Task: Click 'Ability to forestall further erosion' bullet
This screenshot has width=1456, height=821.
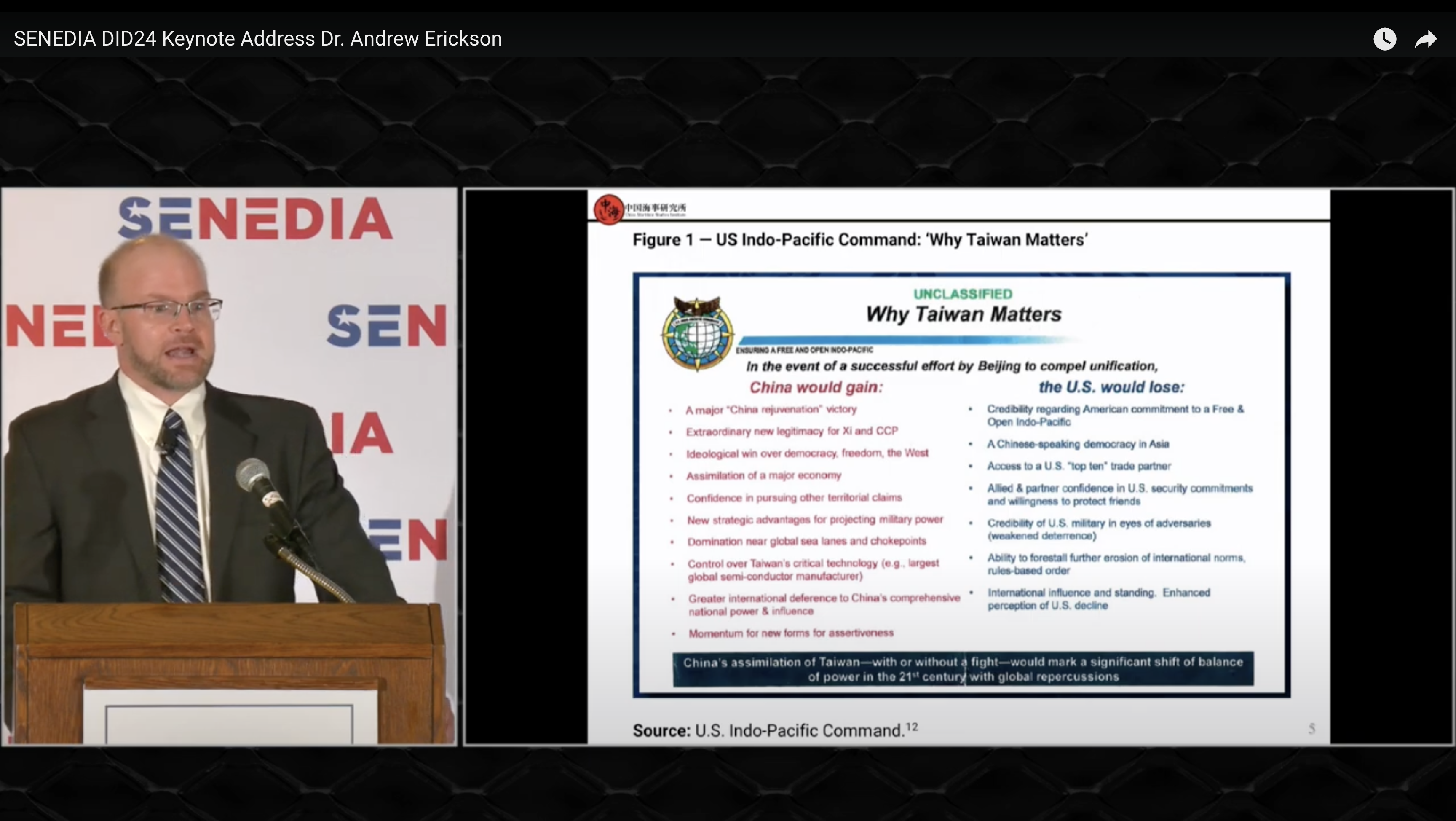Action: click(1116, 564)
